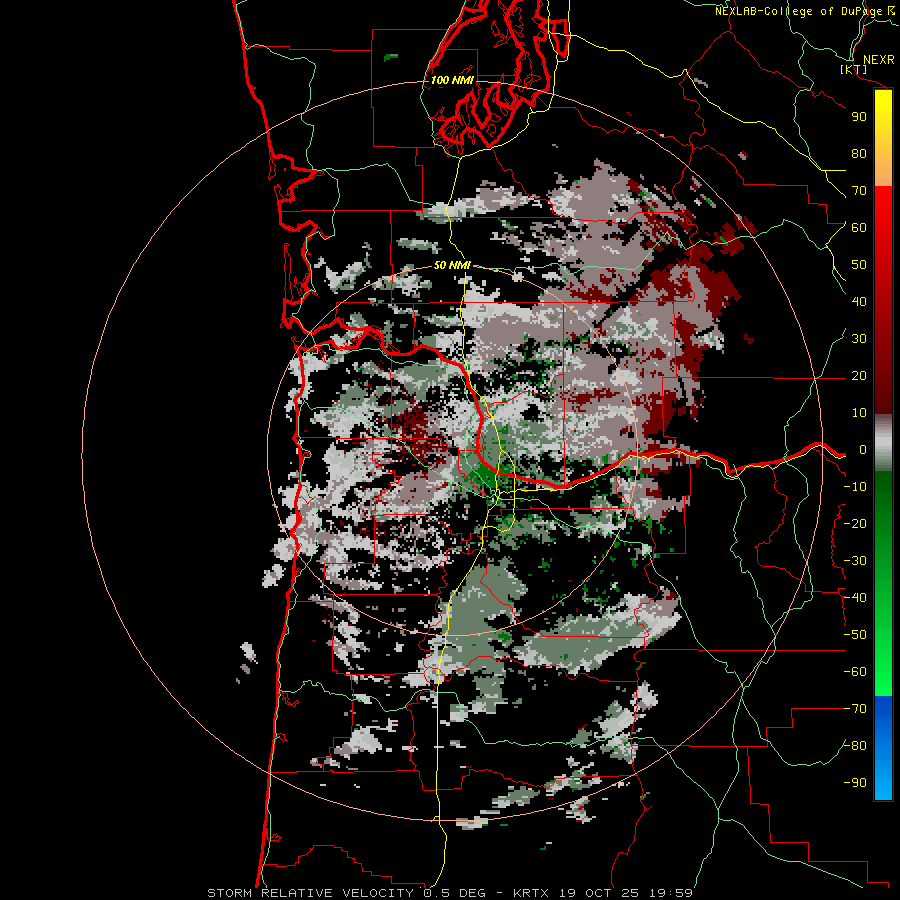The image size is (900, 900).
Task: Select the 40 value on velocity scale
Action: click(x=859, y=302)
